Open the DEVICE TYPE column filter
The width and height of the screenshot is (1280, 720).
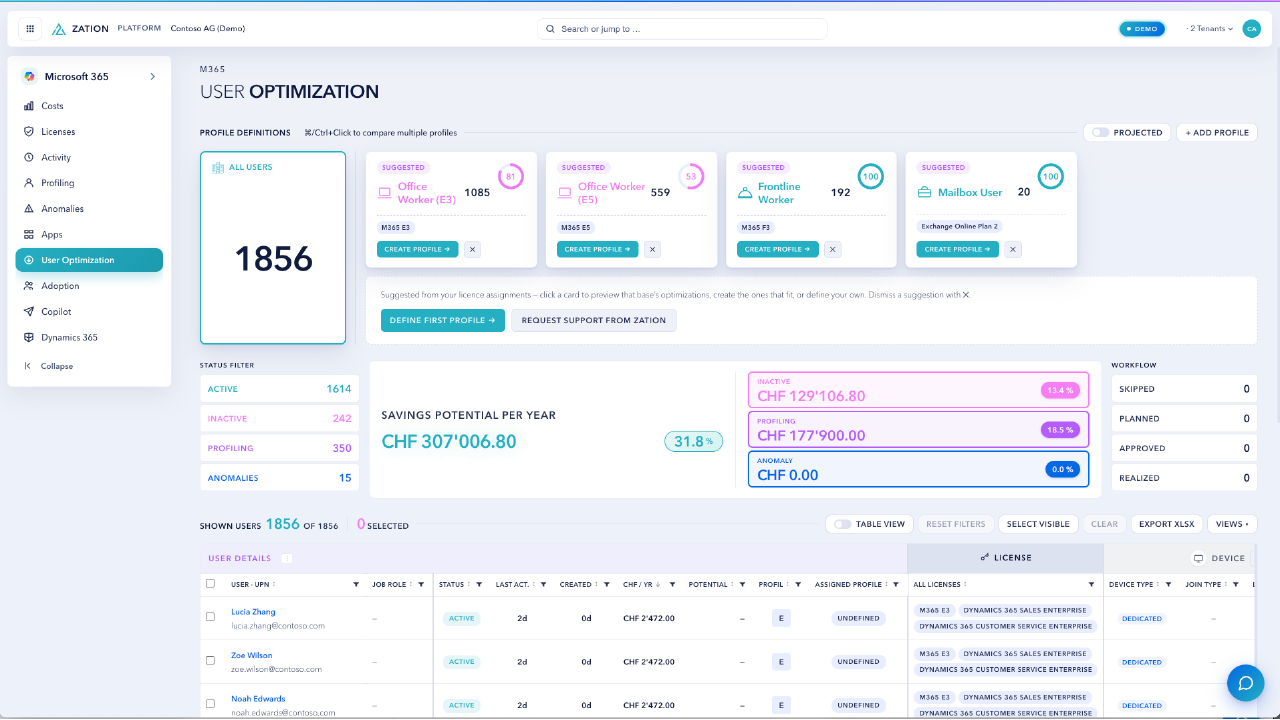pyautogui.click(x=1168, y=585)
